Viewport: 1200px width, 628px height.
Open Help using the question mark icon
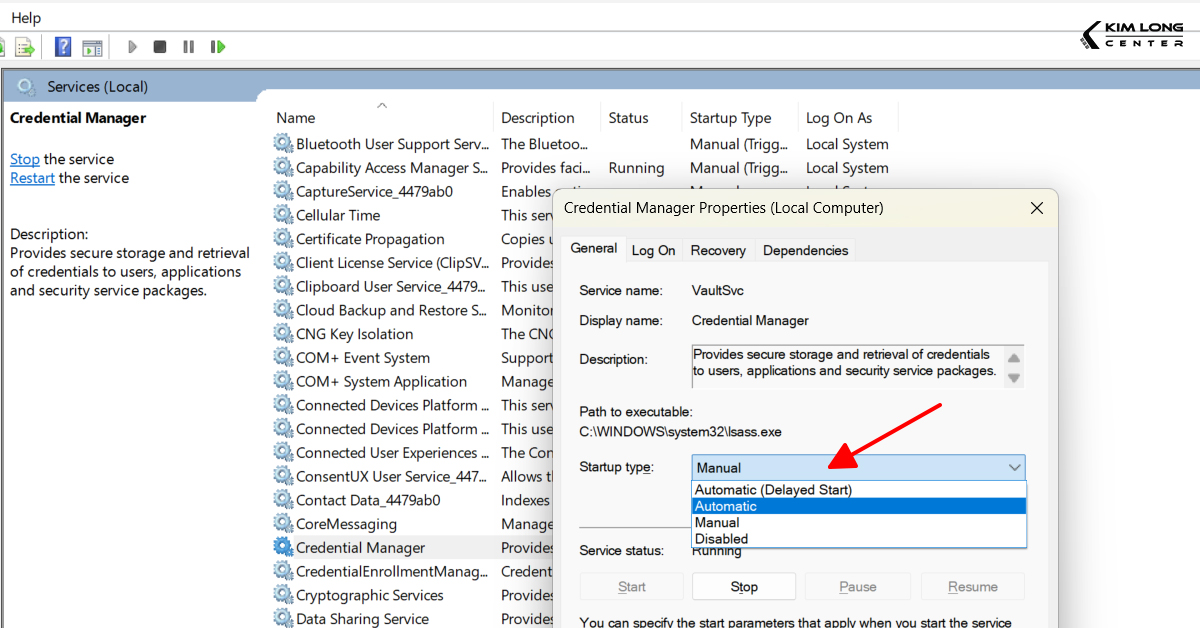click(63, 46)
